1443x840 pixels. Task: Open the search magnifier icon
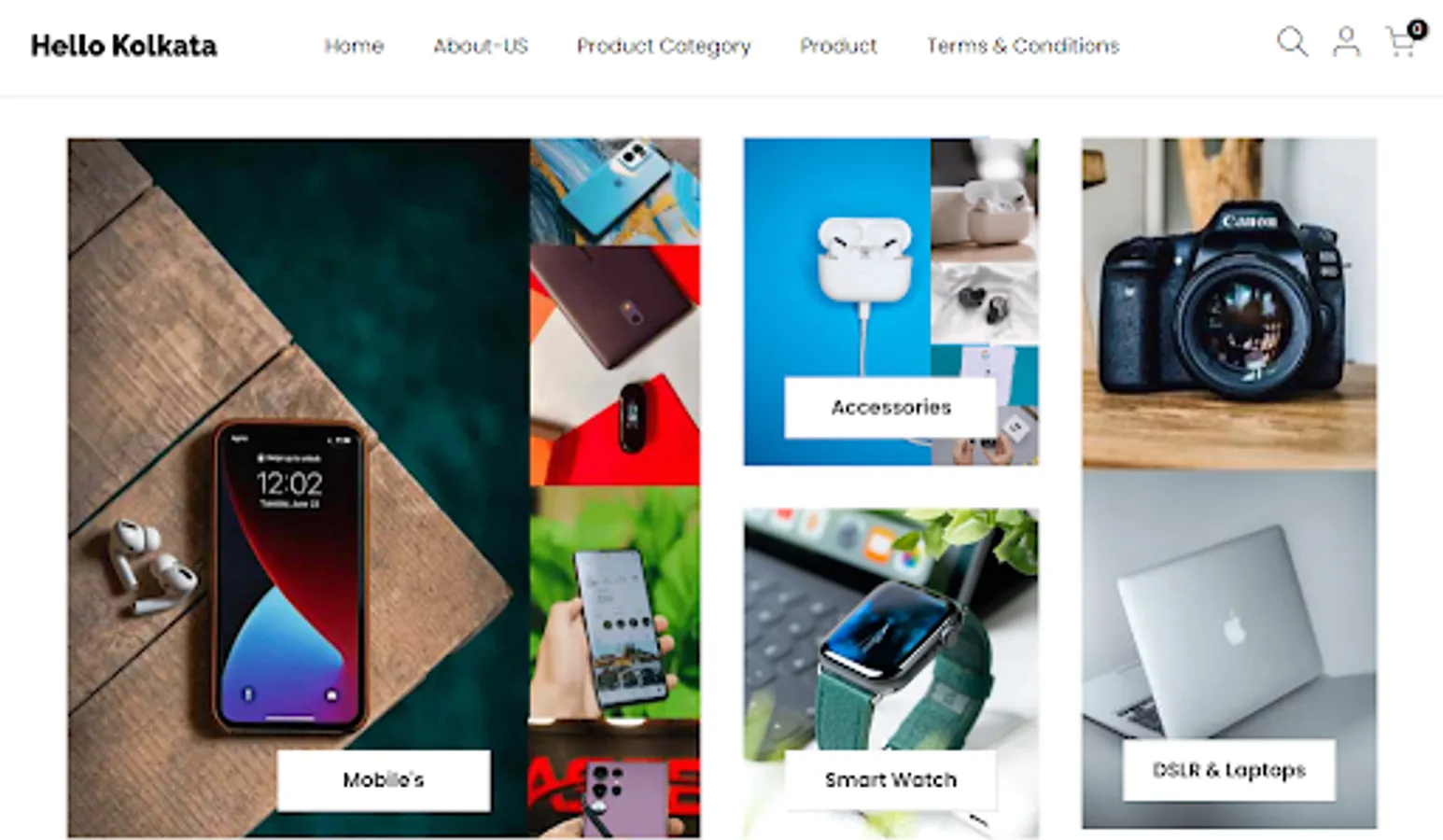click(1292, 42)
